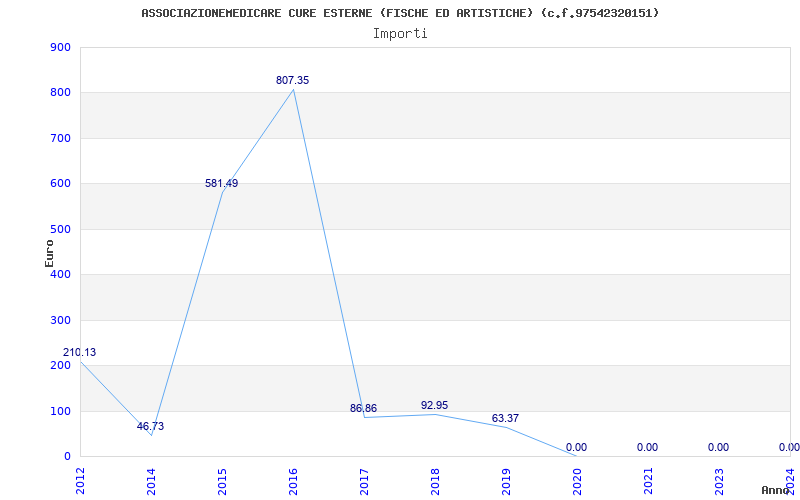
Task: Click the 2020 x-axis year label
Action: coord(577,480)
